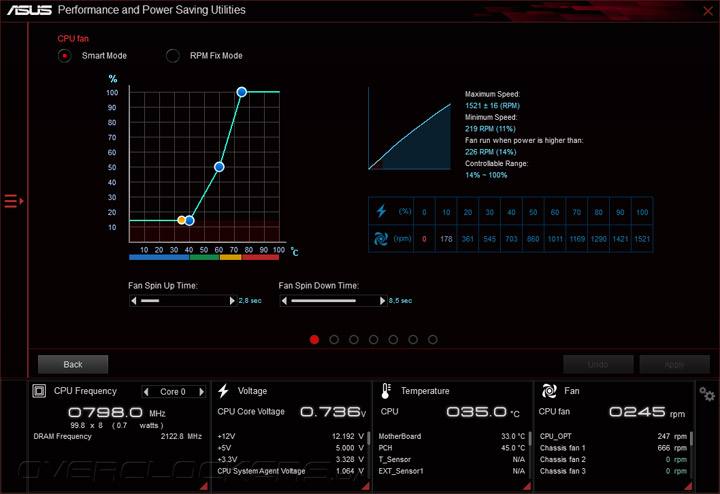The image size is (720, 494).
Task: Click the CPU_OPT fan row
Action: [613, 436]
